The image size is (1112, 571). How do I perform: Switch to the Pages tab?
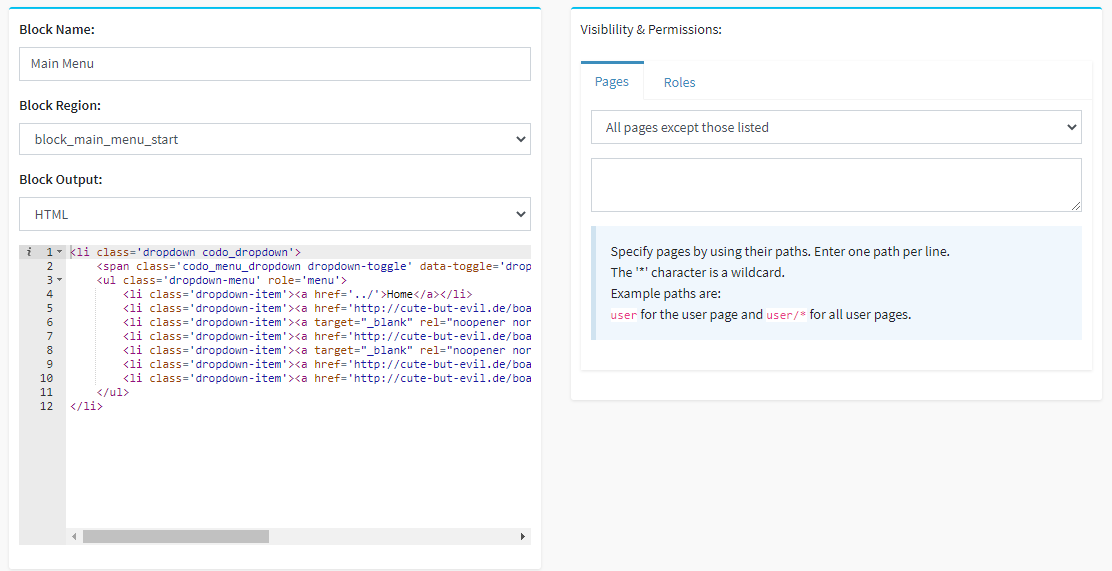[611, 82]
